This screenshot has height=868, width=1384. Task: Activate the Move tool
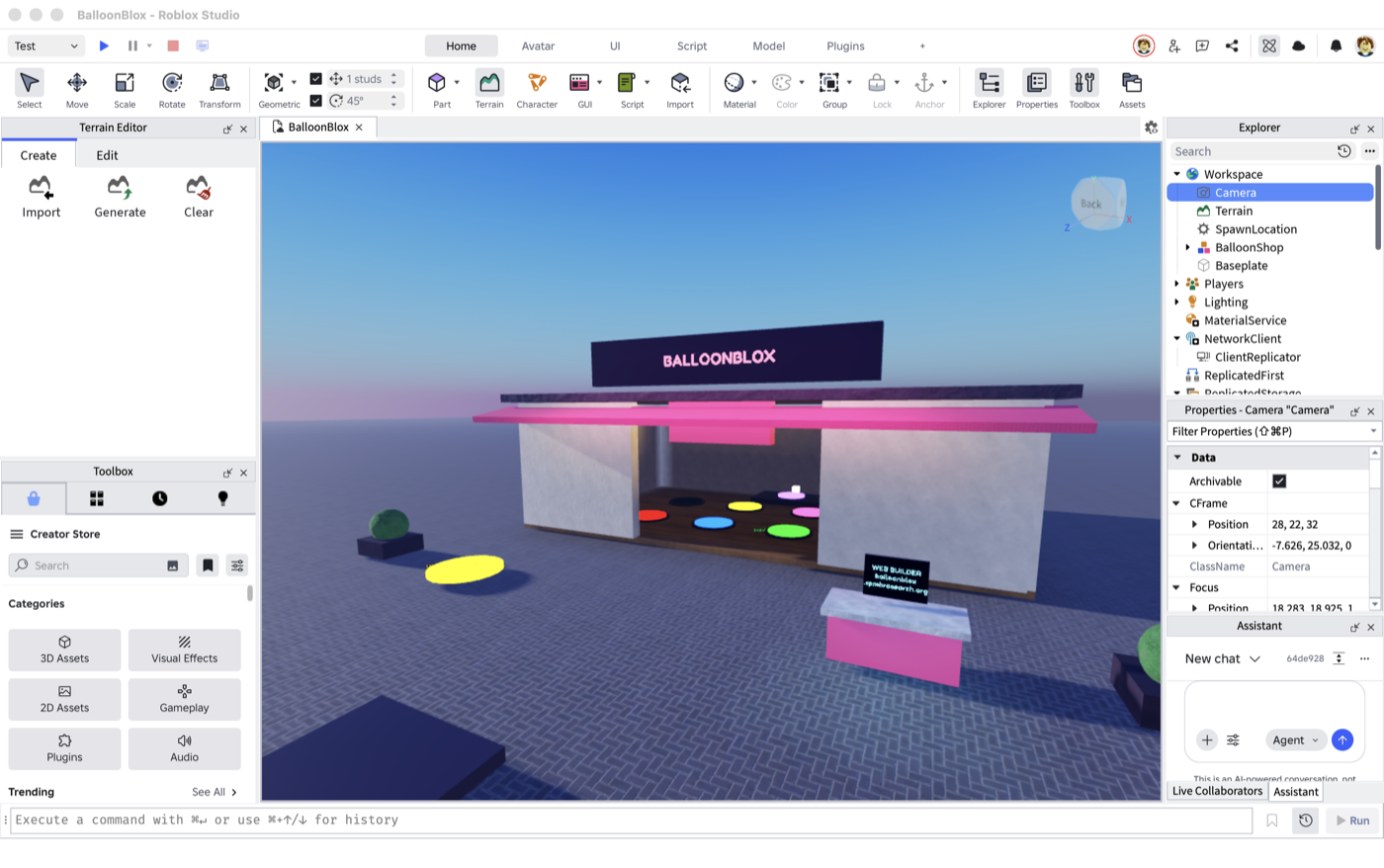[x=77, y=89]
